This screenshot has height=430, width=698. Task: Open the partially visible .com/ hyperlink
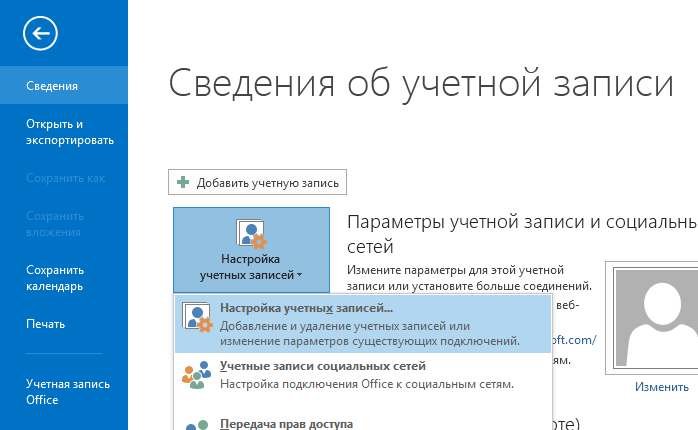[x=575, y=340]
